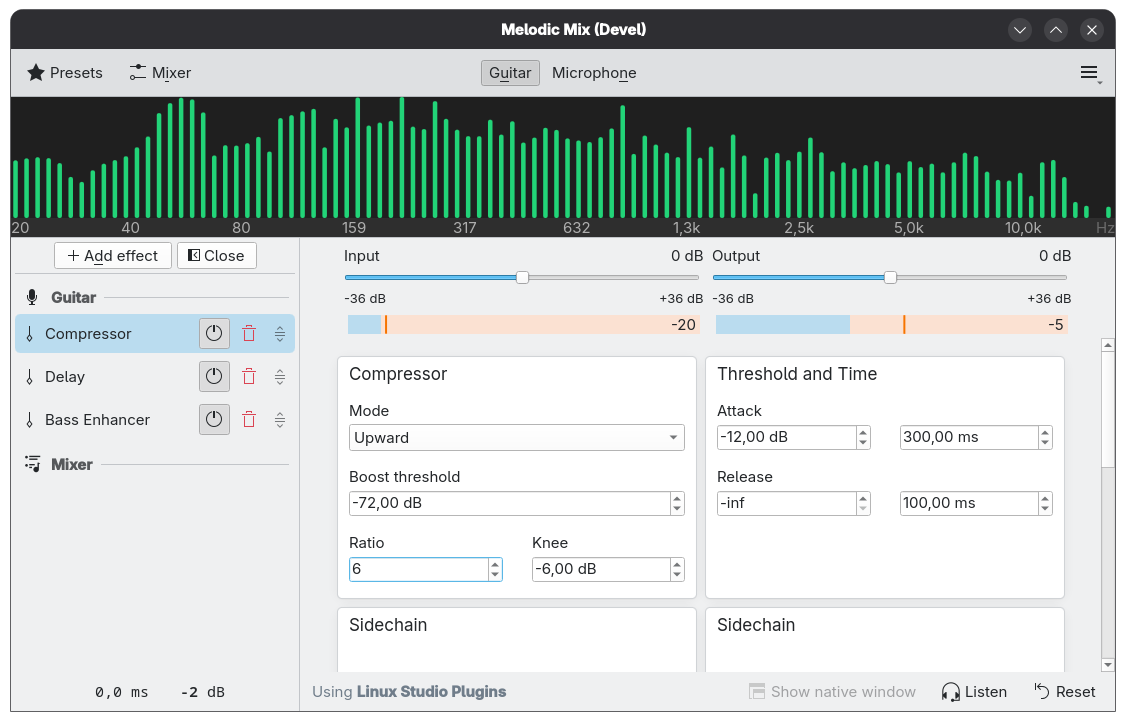The image size is (1126, 722).
Task: Select the Guitar tab
Action: pos(510,73)
